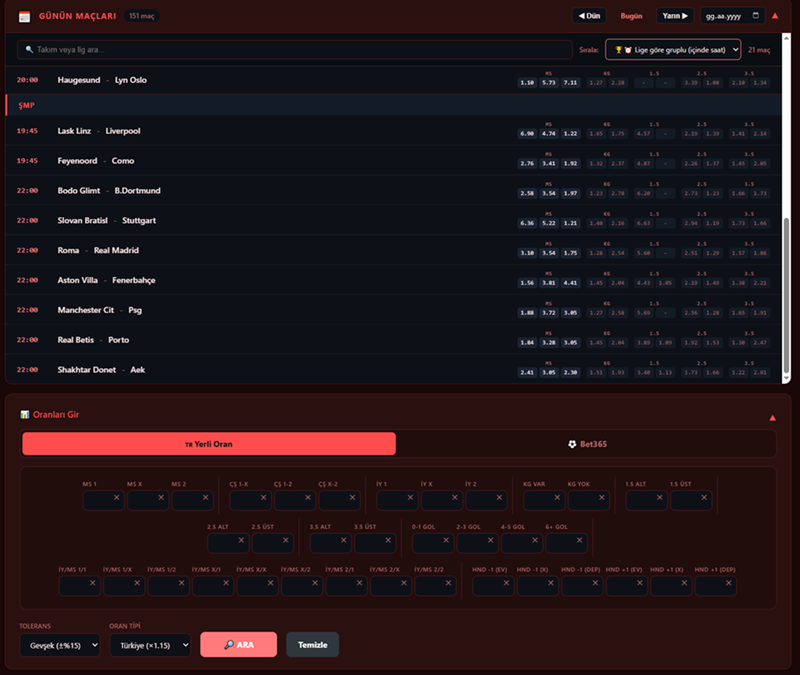
Task: Select the Haugesund - Lyn Oslo match row
Action: point(393,80)
